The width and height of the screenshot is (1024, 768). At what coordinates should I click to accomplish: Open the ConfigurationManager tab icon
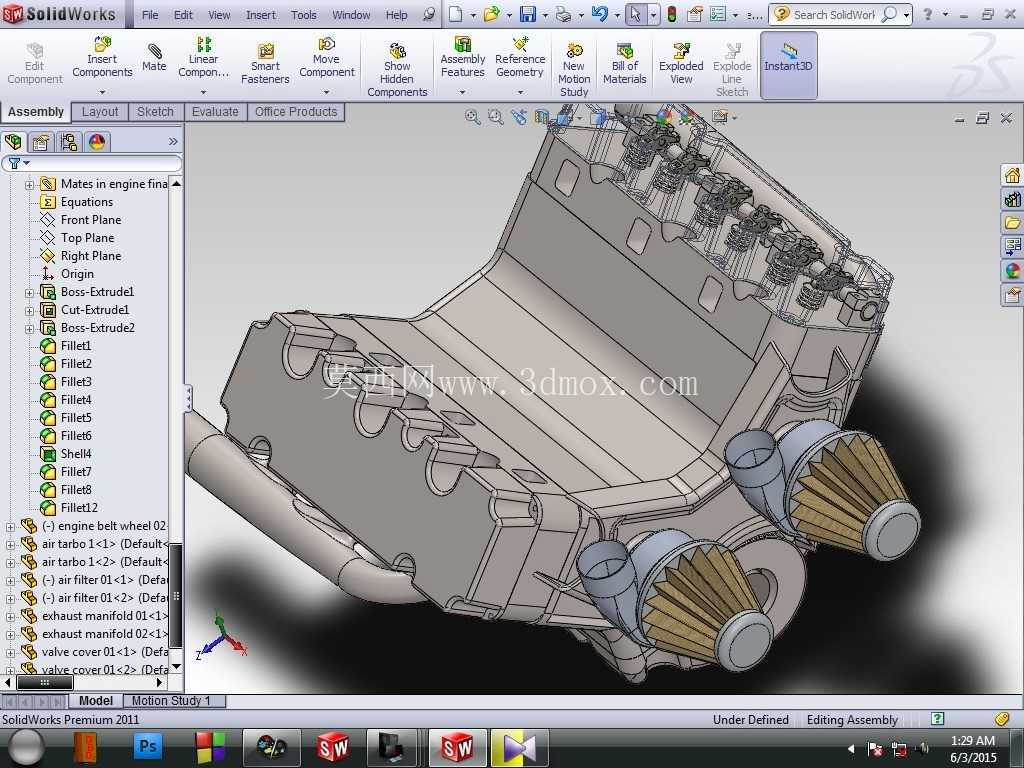click(69, 142)
